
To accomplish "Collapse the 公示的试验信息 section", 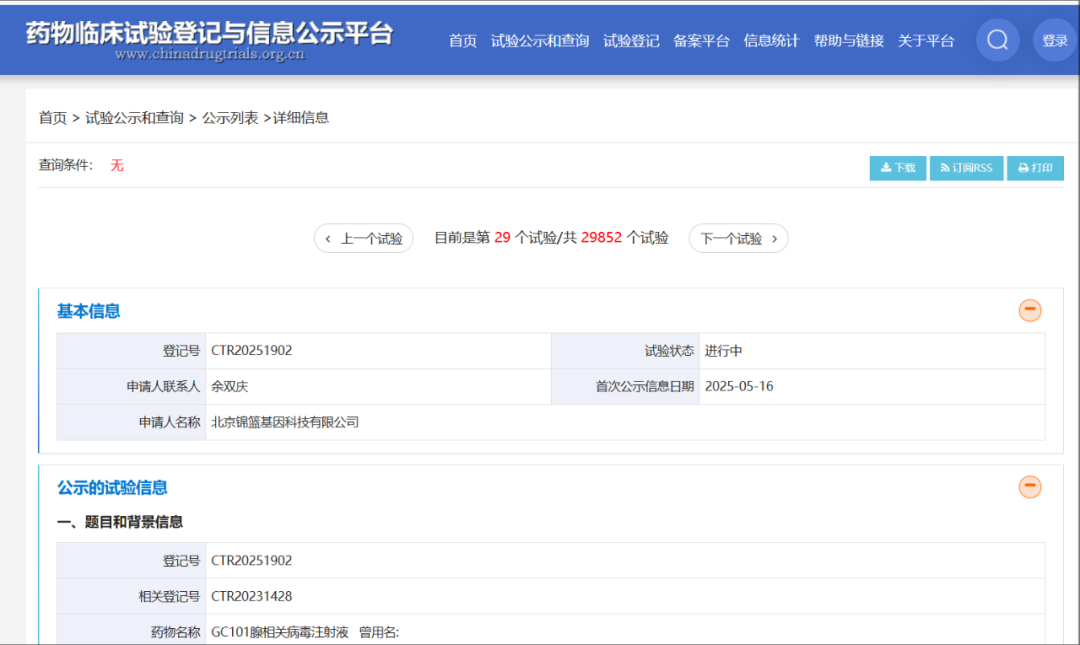I will click(1030, 487).
